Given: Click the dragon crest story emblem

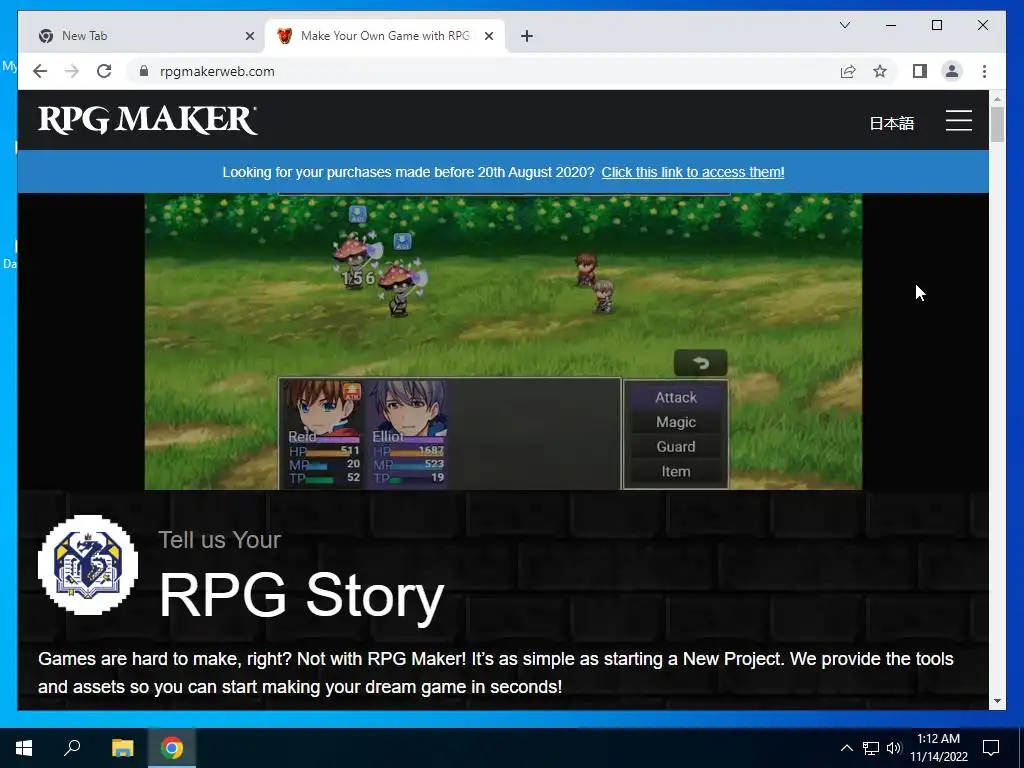Looking at the screenshot, I should click(88, 565).
